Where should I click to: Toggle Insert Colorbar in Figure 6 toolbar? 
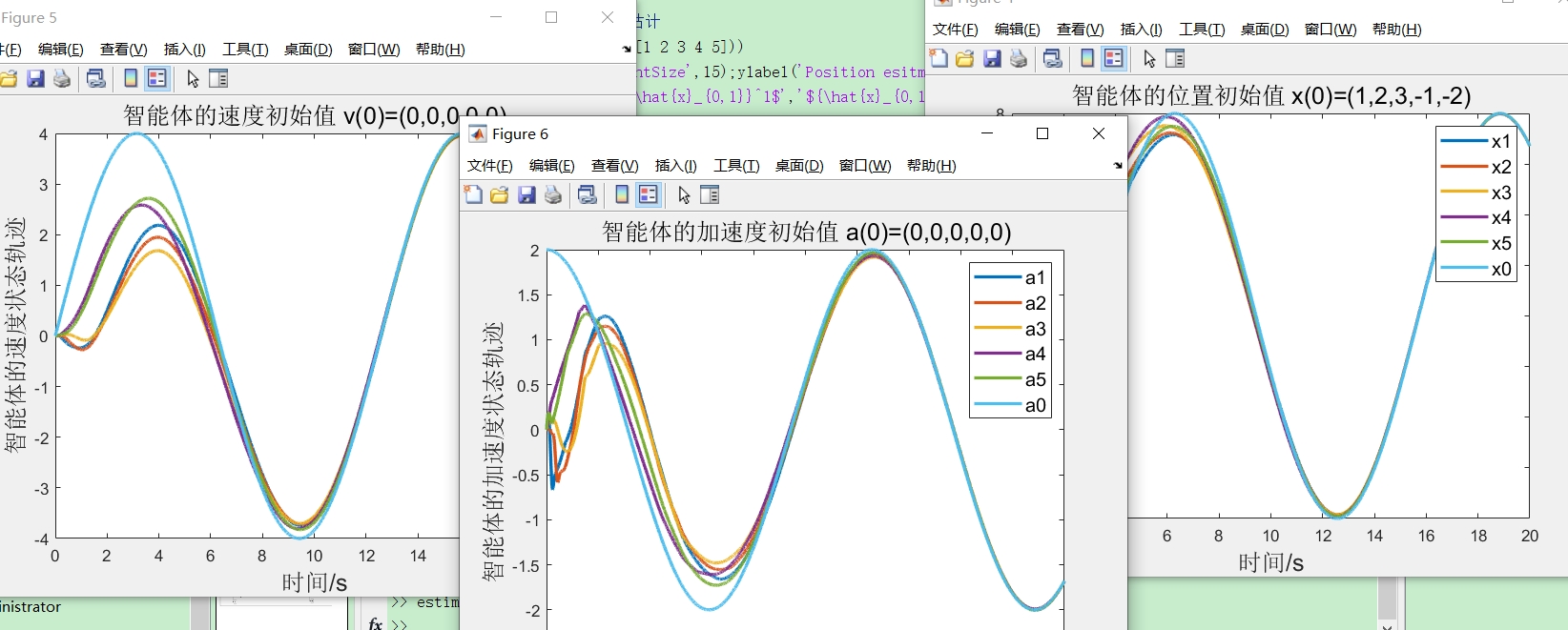pyautogui.click(x=622, y=194)
